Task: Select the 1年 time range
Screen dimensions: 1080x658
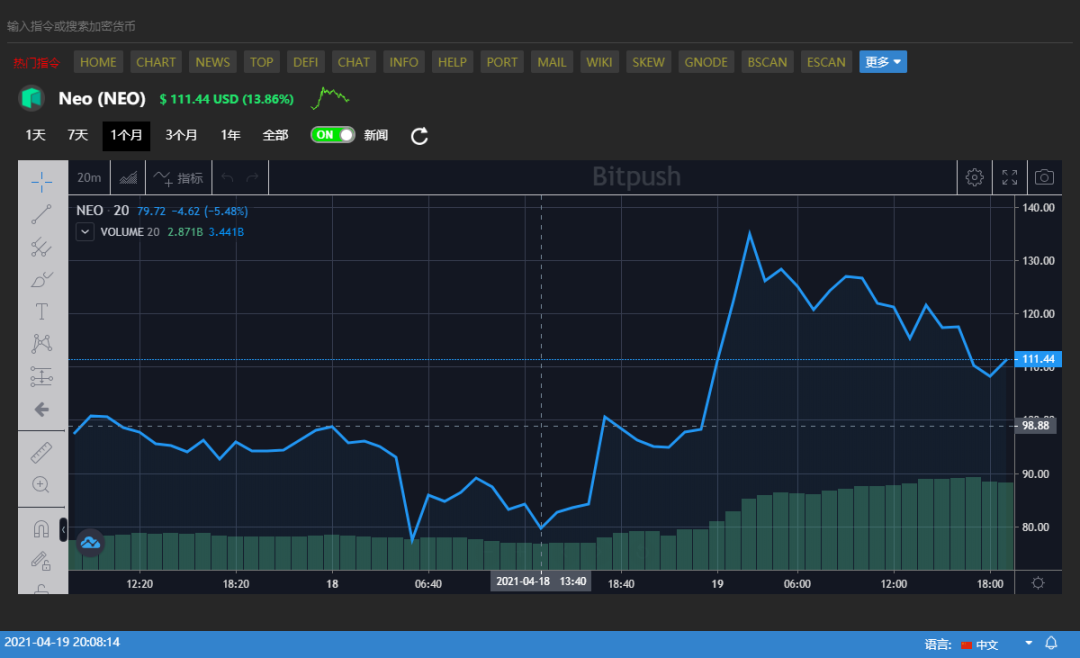Action: click(x=230, y=135)
